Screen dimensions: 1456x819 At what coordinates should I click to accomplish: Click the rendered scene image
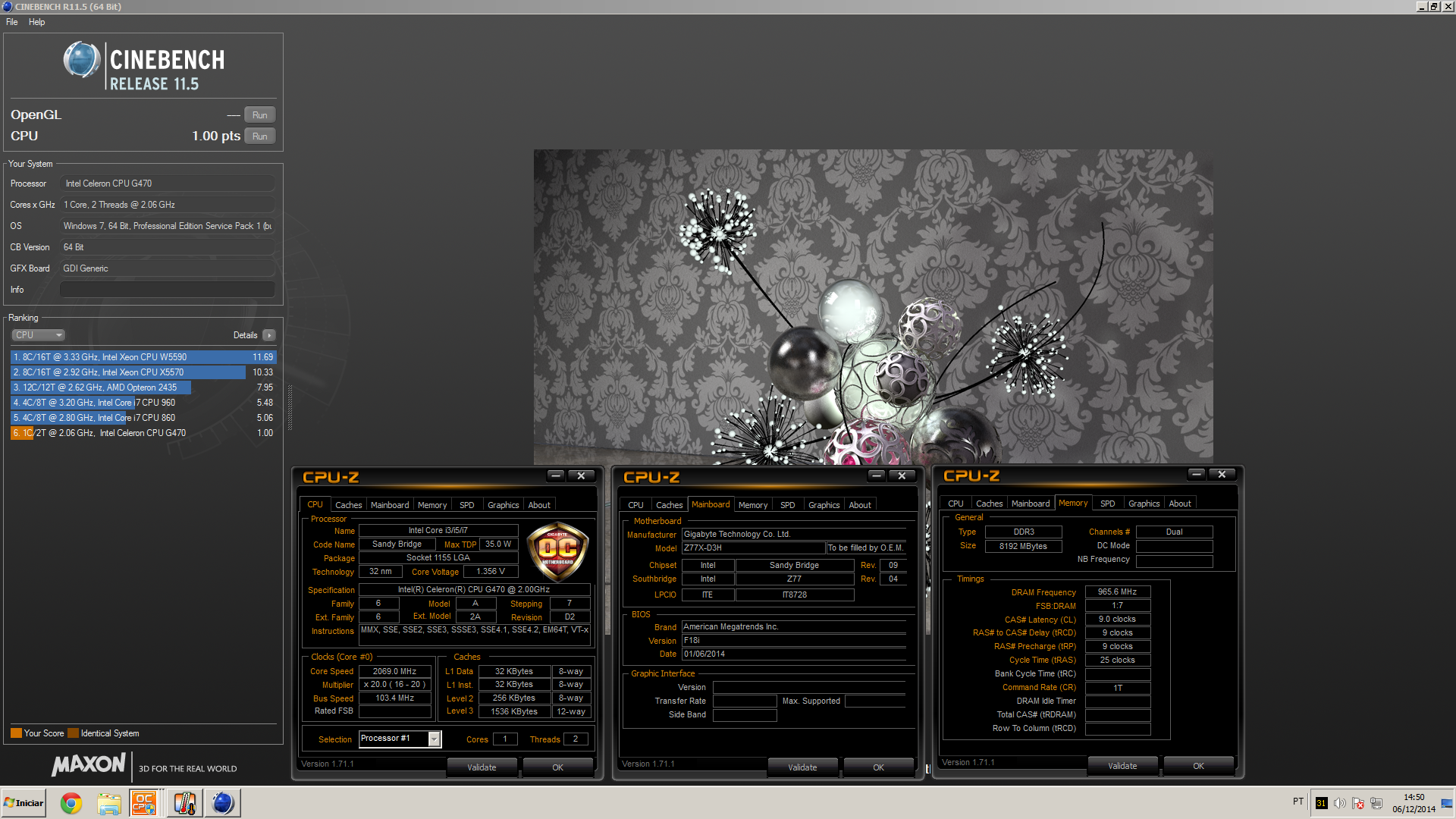(873, 306)
